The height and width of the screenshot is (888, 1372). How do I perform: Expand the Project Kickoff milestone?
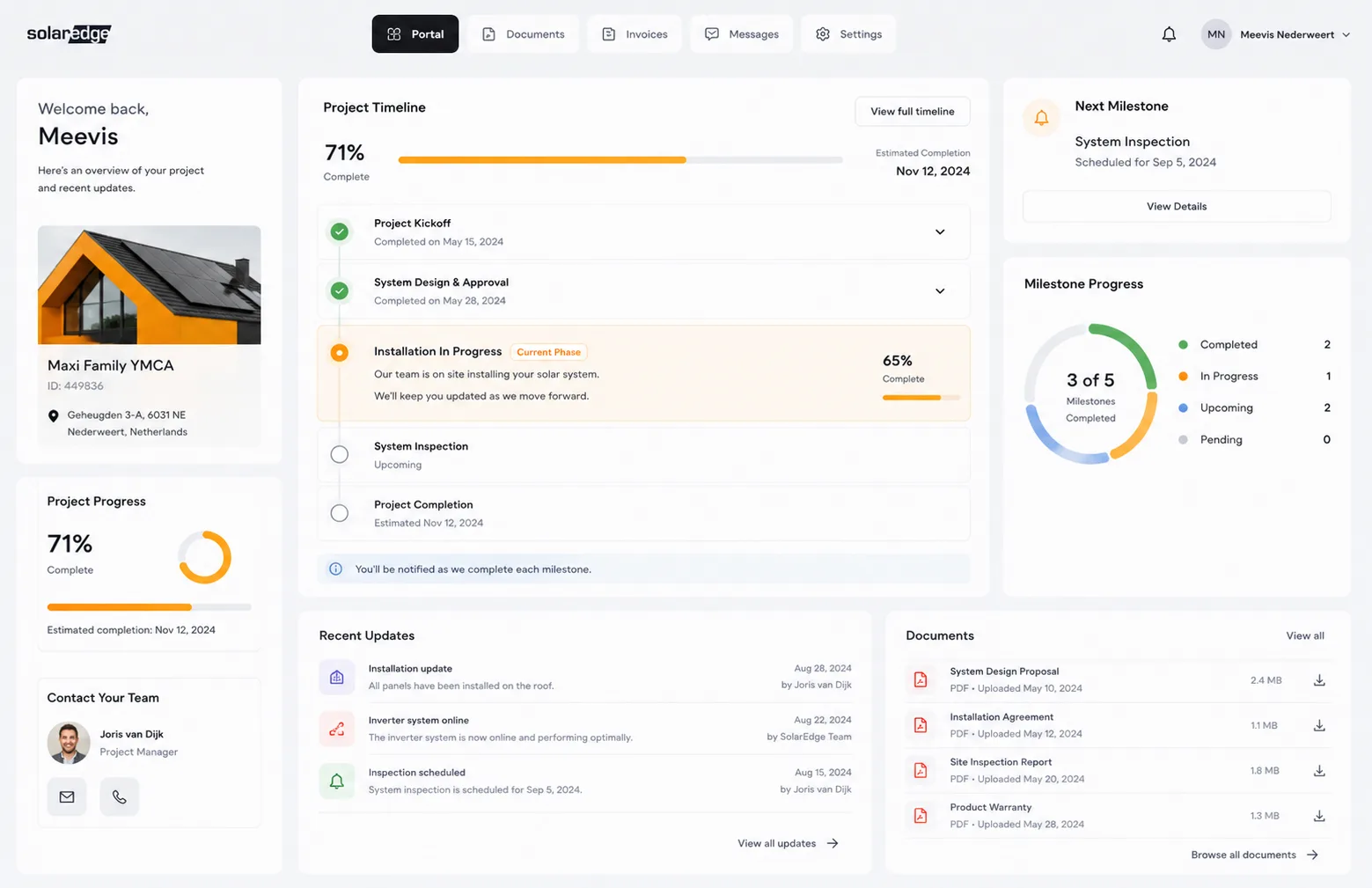tap(940, 232)
